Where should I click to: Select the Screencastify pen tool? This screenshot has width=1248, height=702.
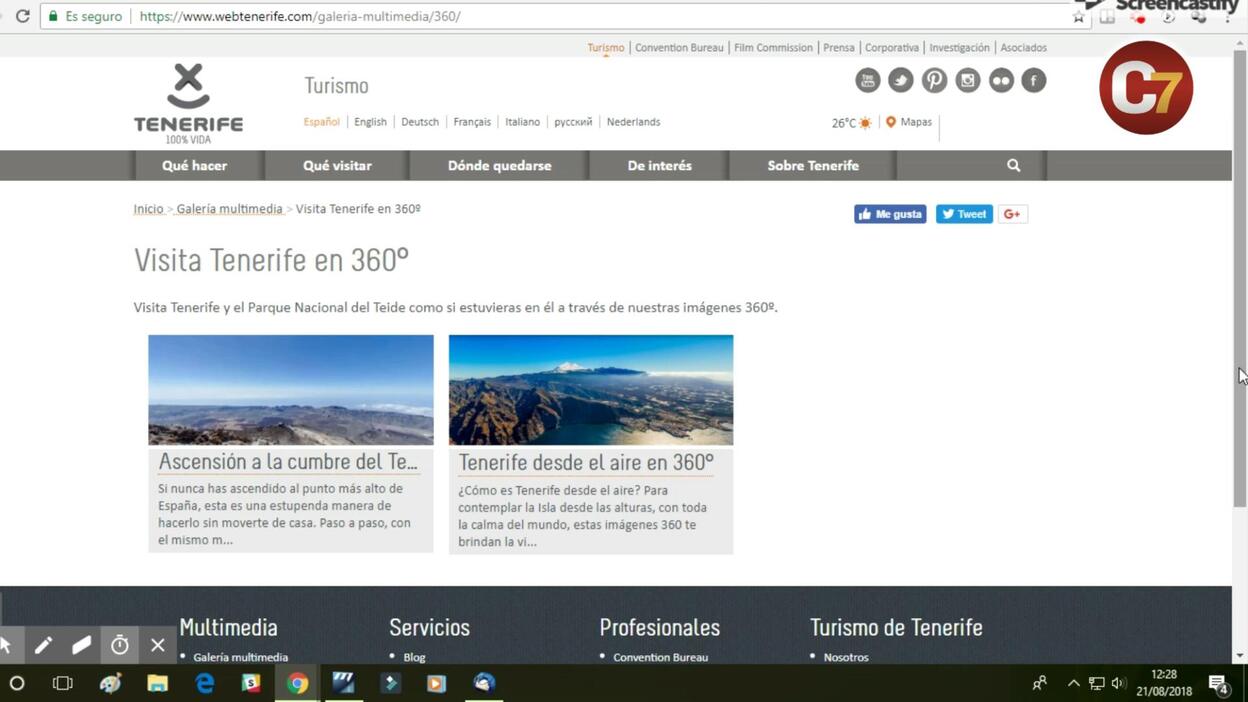[43, 645]
